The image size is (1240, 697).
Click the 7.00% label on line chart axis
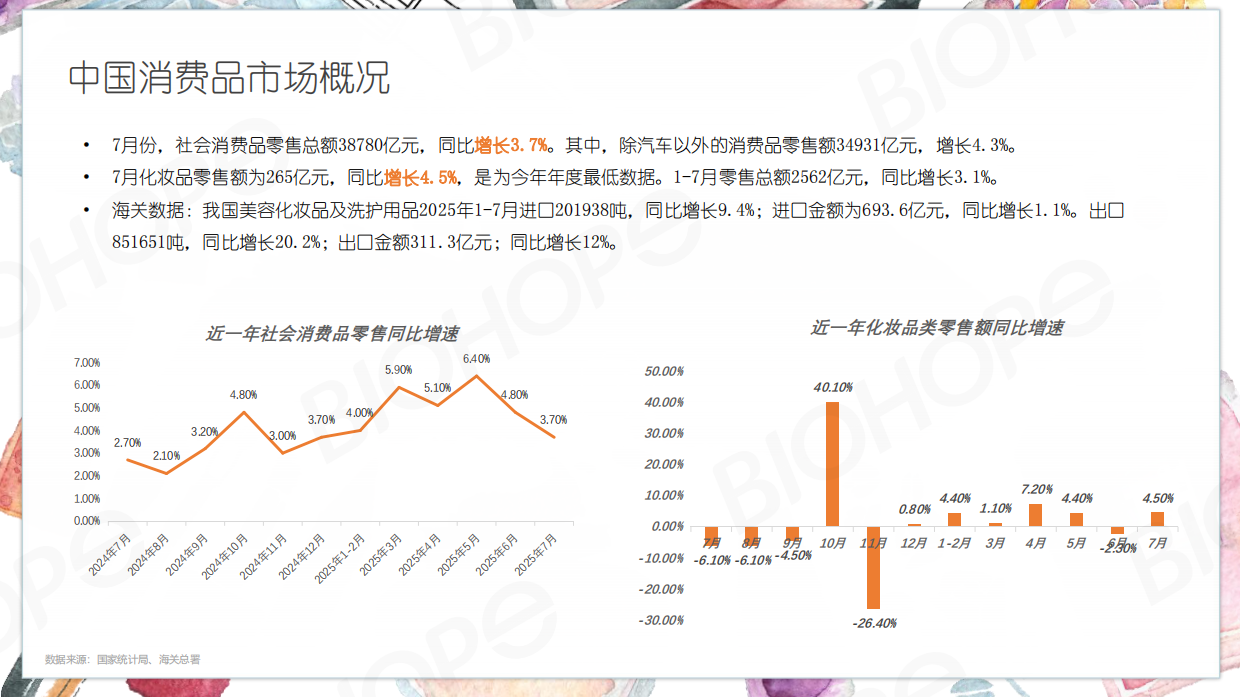point(87,363)
